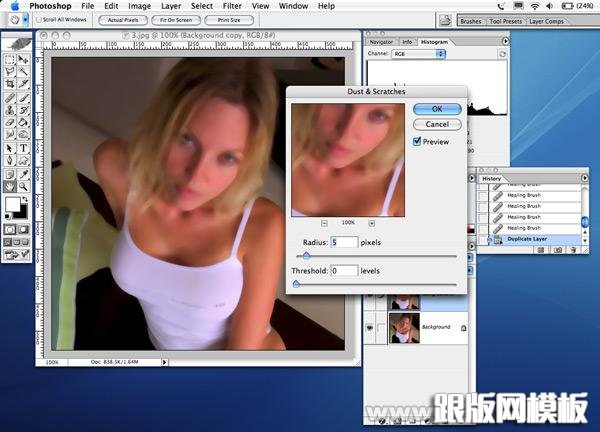Screen dimensions: 600x432
Task: Click the Radius slider handle
Action: [x=306, y=255]
